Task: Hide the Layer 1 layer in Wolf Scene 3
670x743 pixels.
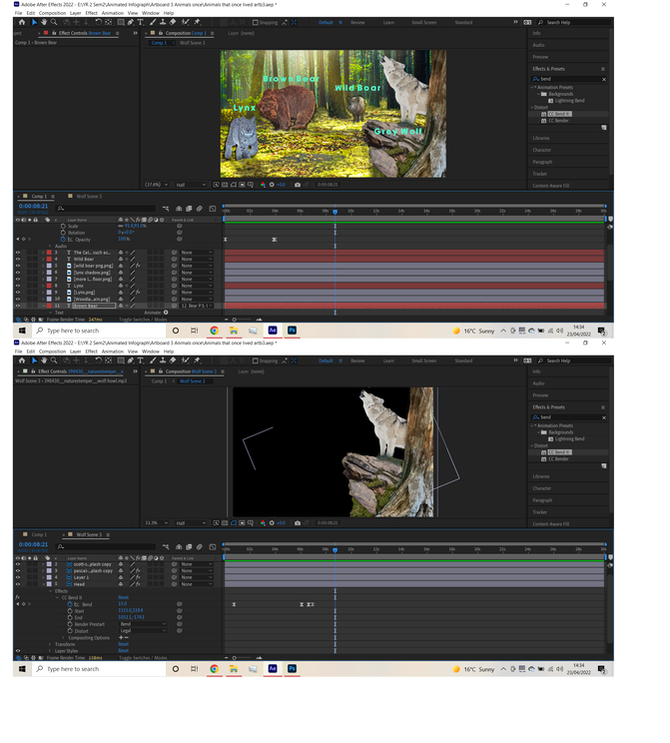Action: (x=18, y=578)
